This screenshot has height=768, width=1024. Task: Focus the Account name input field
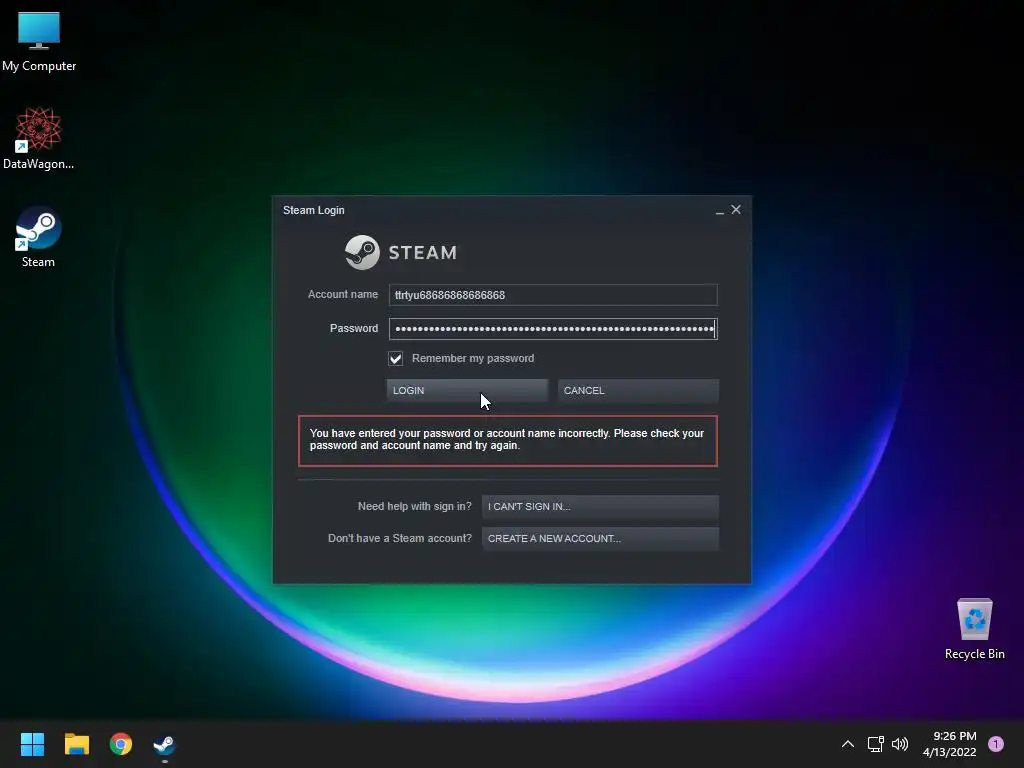click(x=553, y=295)
